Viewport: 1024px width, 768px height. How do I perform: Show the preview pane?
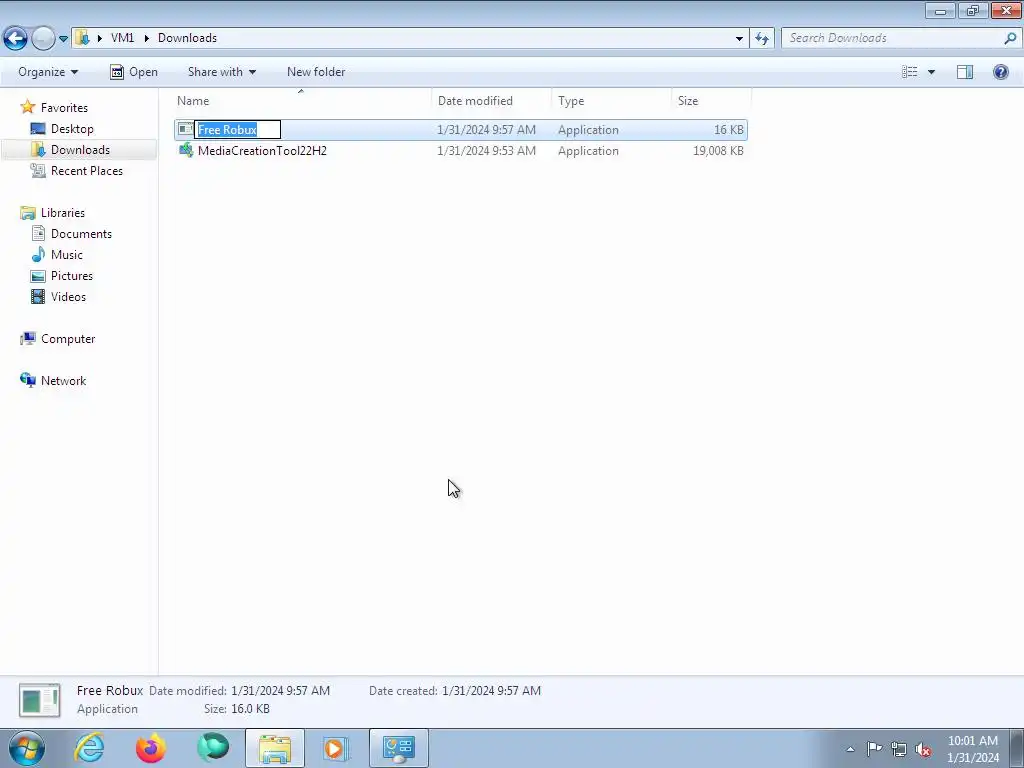coord(965,72)
